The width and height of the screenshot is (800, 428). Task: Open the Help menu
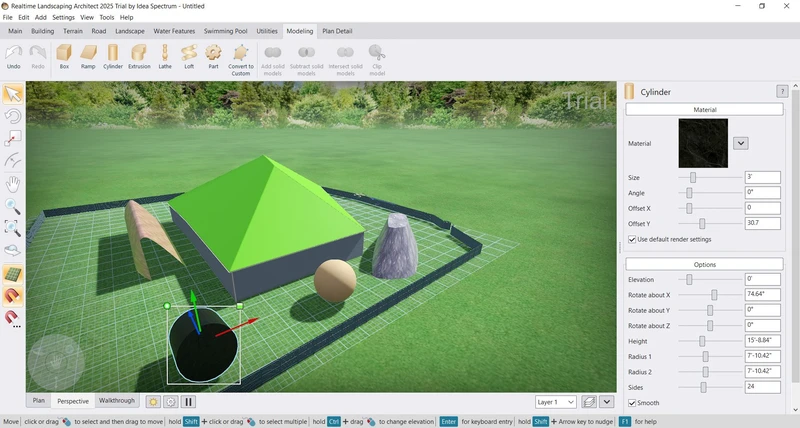point(127,17)
